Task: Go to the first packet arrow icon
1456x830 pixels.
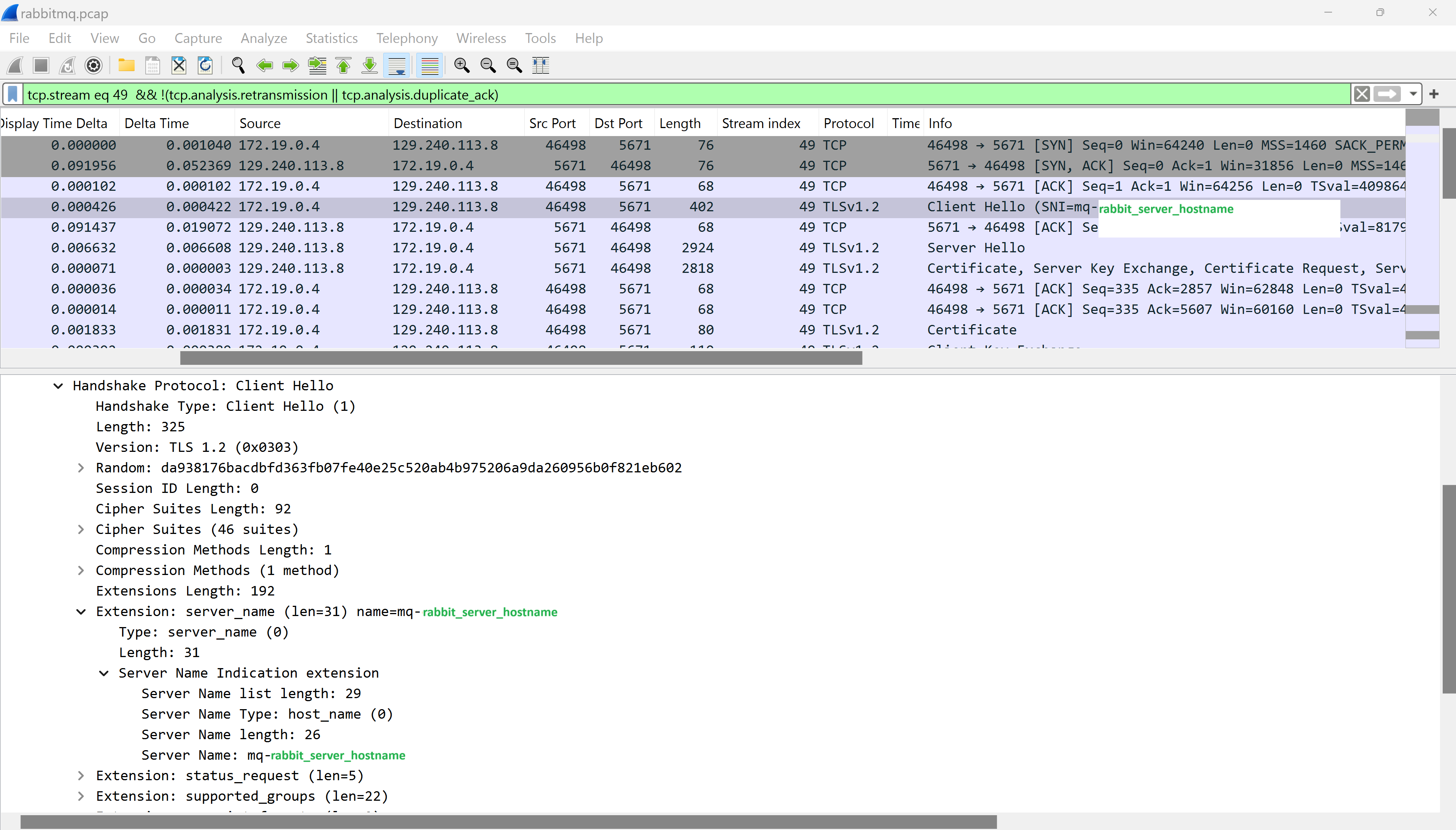Action: (343, 65)
